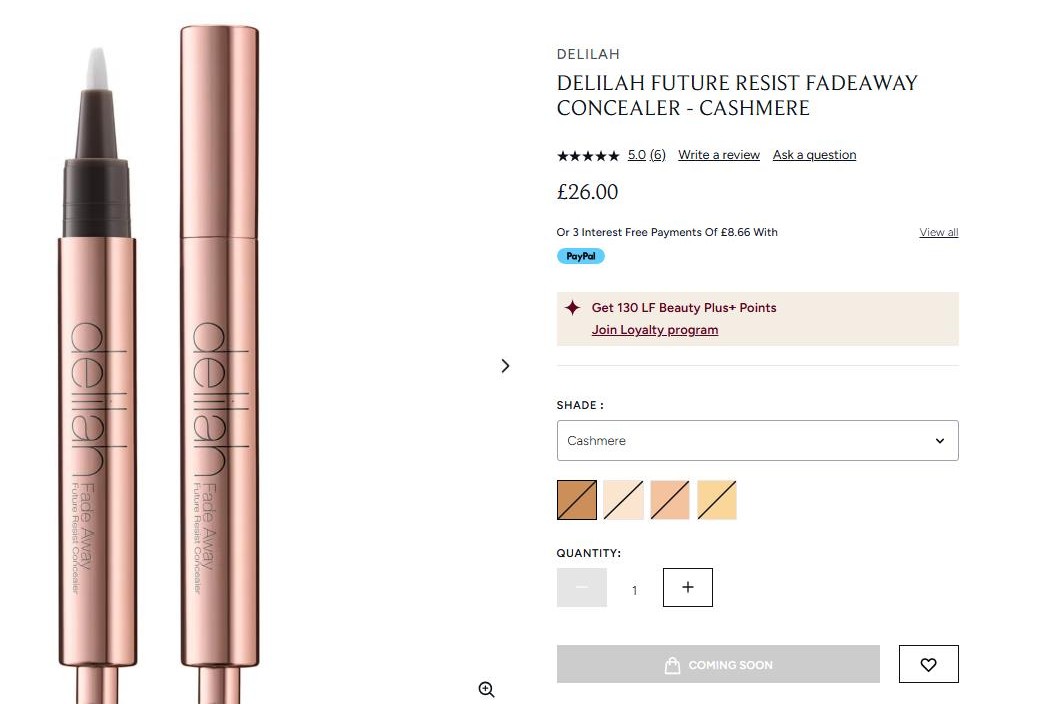Click the loyalty sparkle star icon
The image size is (1045, 704).
click(572, 308)
